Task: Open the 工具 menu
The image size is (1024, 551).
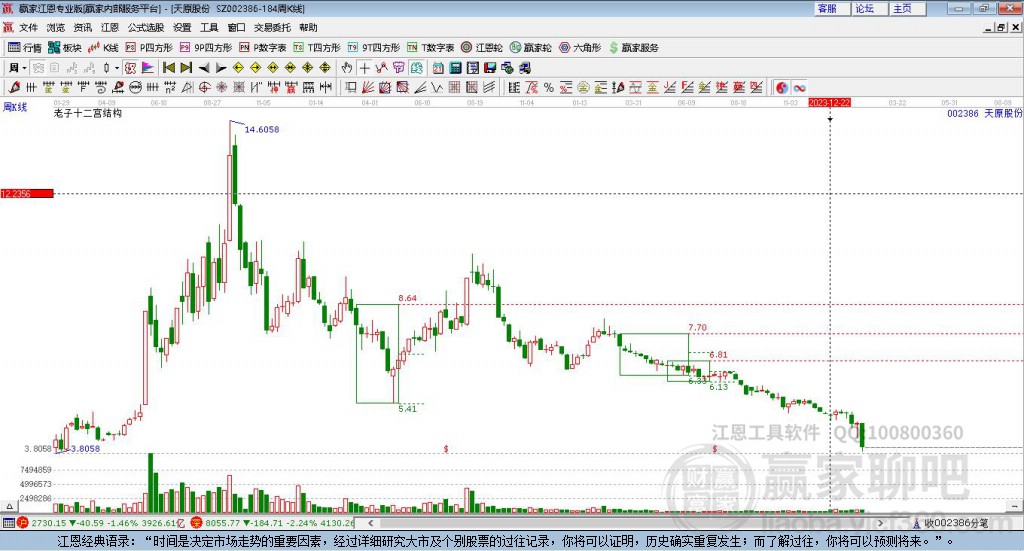Action: pyautogui.click(x=209, y=27)
